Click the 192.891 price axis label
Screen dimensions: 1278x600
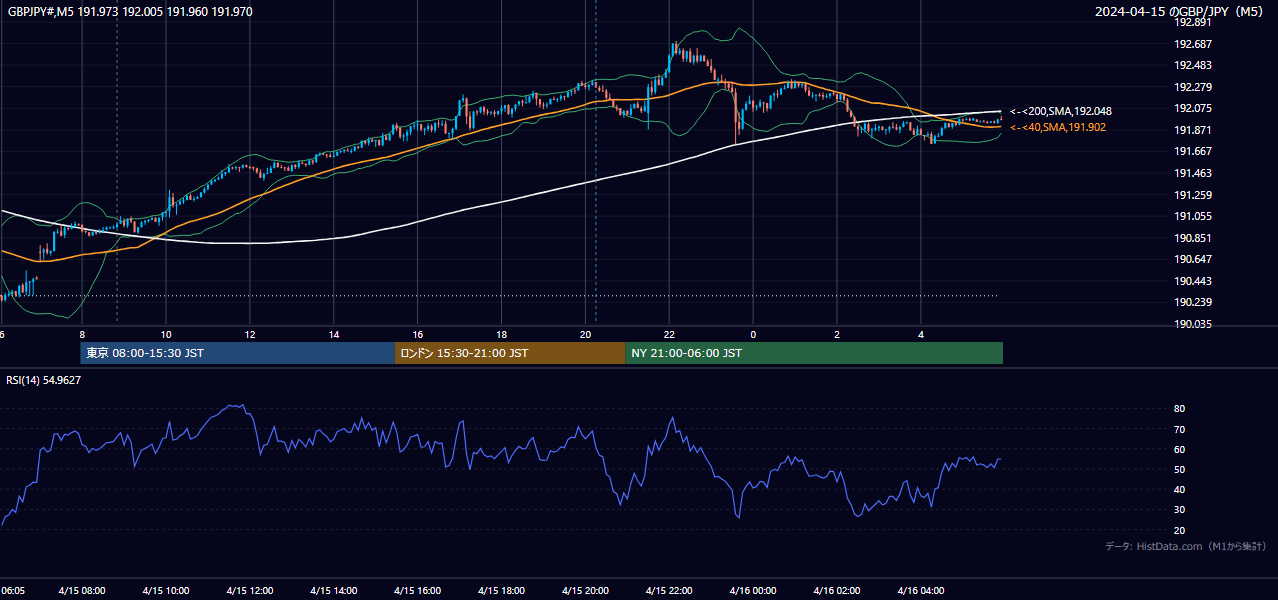(1194, 22)
